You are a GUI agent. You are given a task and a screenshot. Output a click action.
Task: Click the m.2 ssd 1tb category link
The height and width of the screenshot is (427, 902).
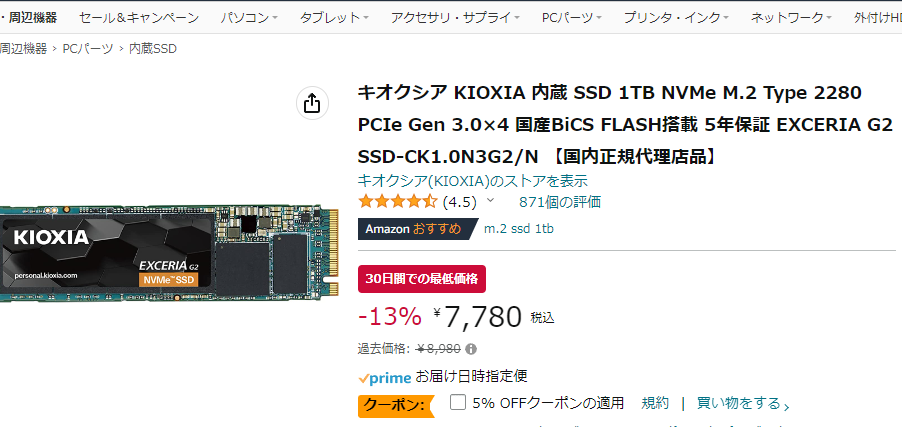(x=519, y=228)
